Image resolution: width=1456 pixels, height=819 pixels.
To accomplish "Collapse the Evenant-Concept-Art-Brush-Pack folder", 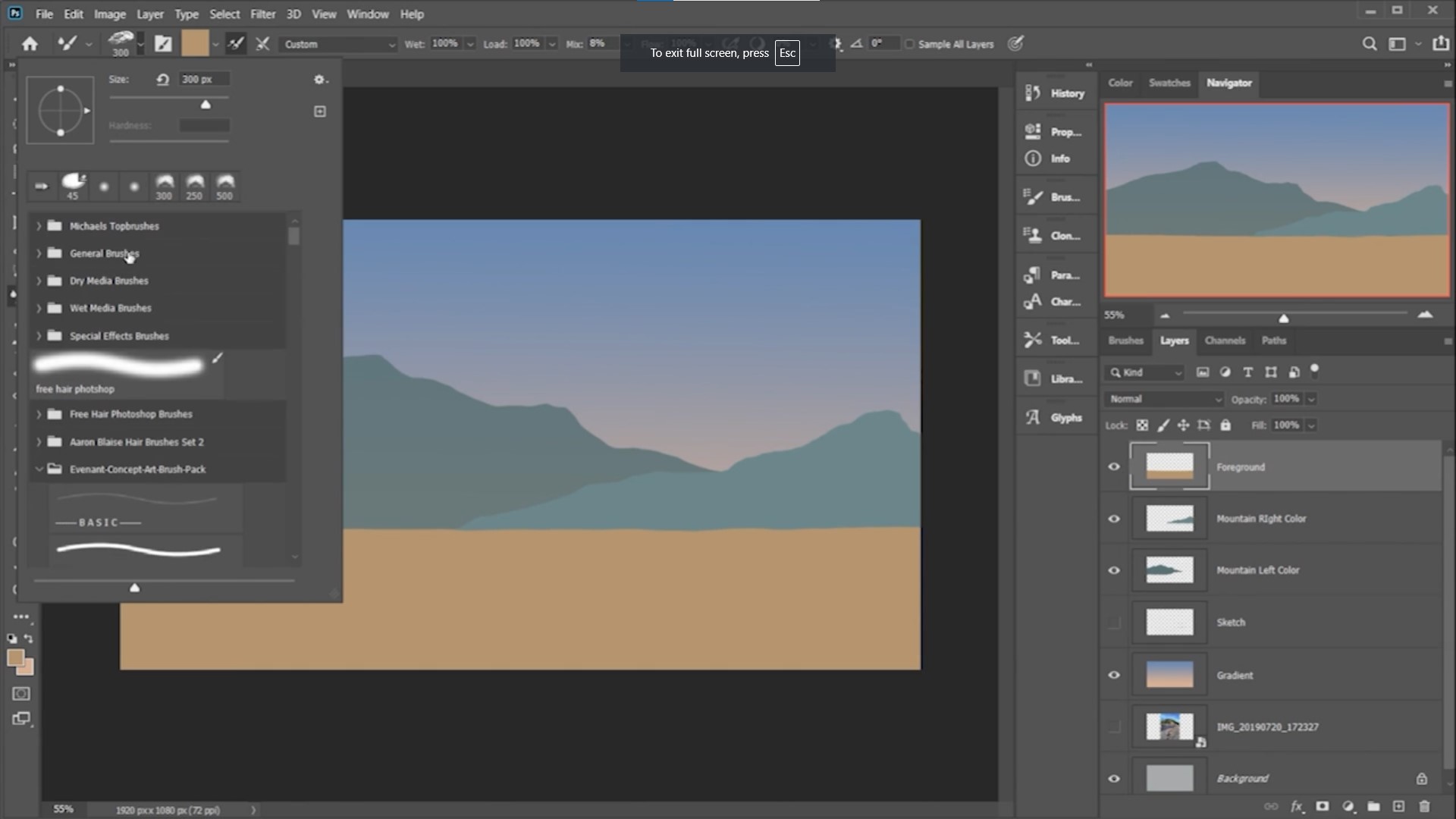I will click(x=39, y=469).
